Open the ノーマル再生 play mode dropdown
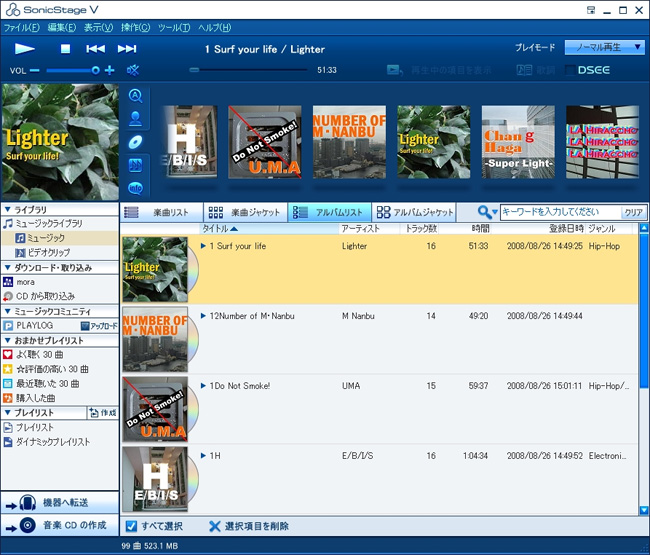The width and height of the screenshot is (650, 555). (x=604, y=47)
